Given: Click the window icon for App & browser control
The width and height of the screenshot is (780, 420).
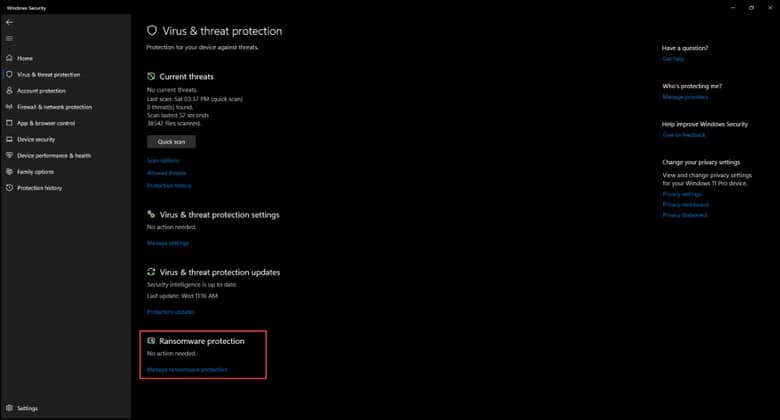Looking at the screenshot, I should point(9,123).
